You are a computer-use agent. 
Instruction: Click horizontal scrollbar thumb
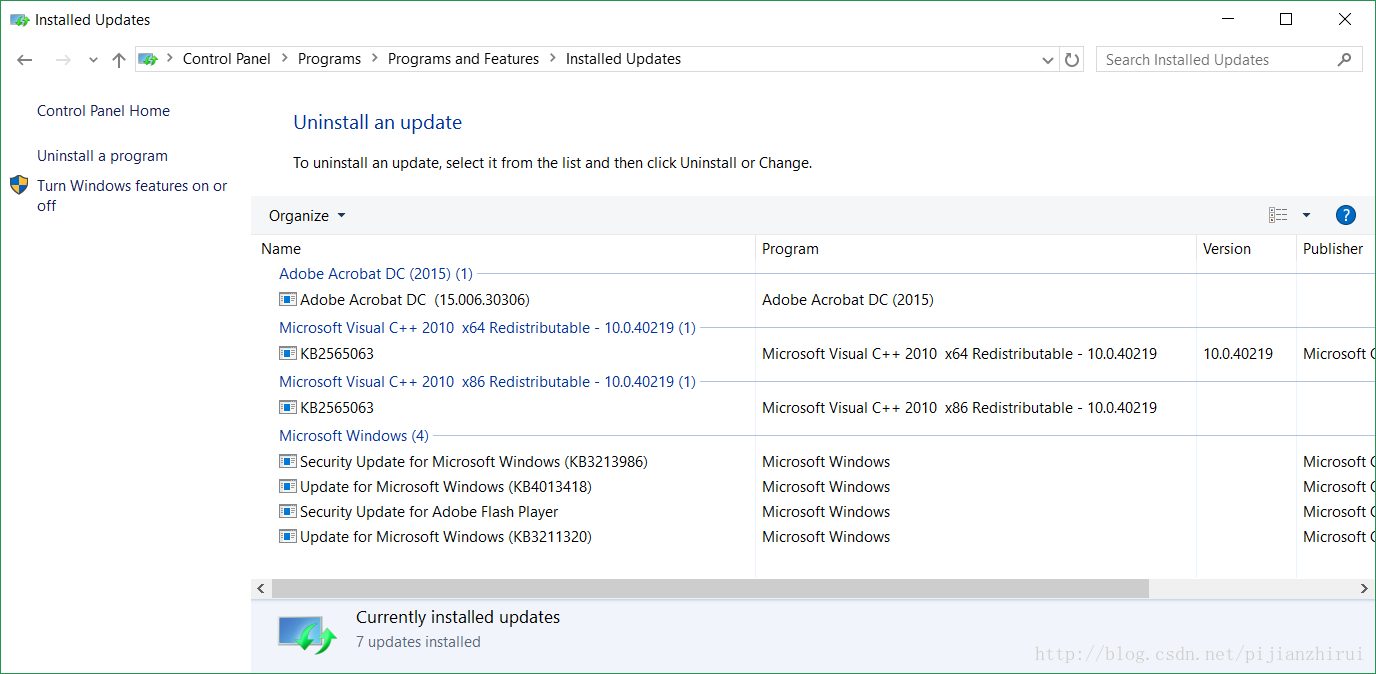710,589
